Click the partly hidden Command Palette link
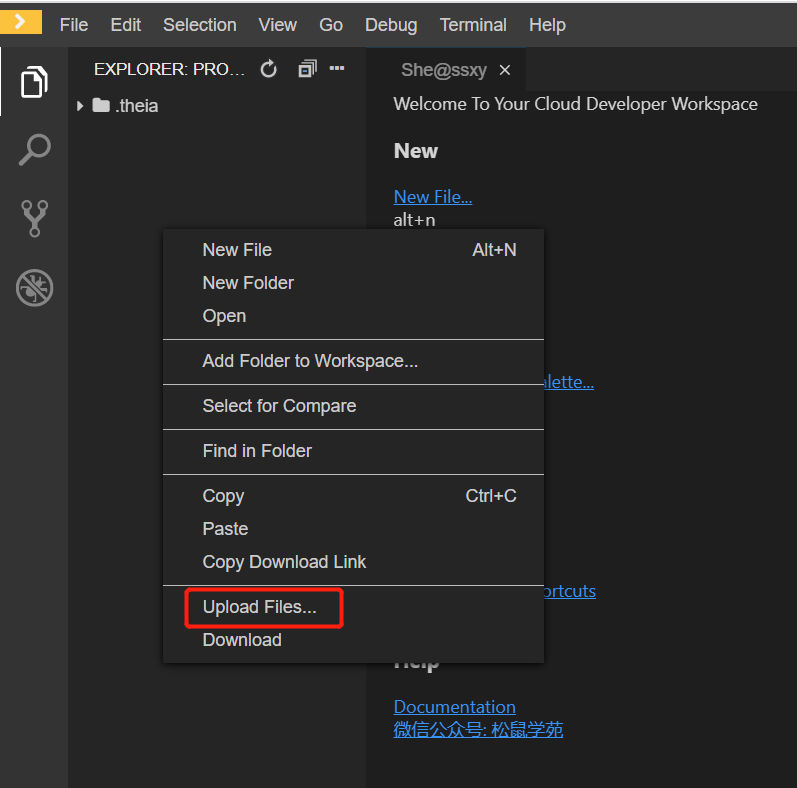The width and height of the screenshot is (797, 788). [x=569, y=382]
